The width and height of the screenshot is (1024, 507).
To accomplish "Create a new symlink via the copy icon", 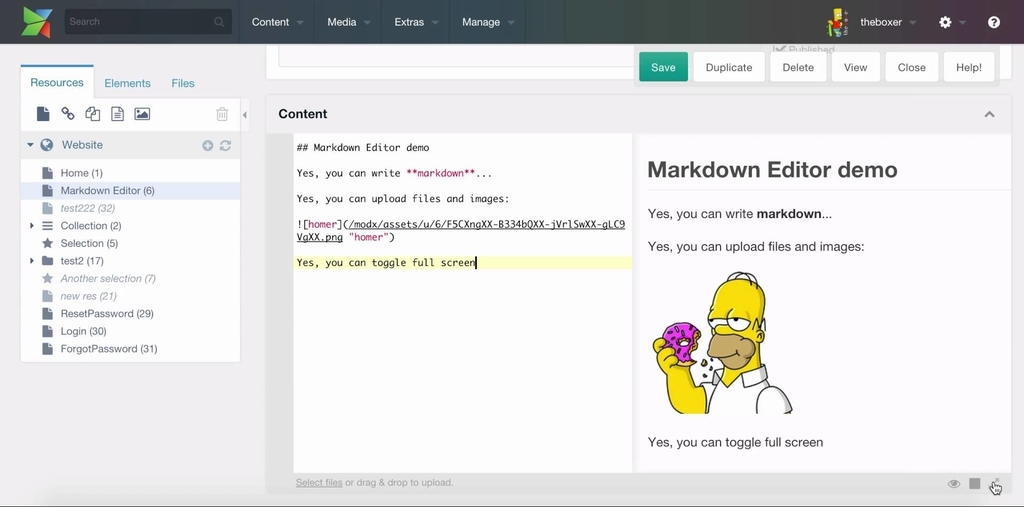I will coord(93,114).
